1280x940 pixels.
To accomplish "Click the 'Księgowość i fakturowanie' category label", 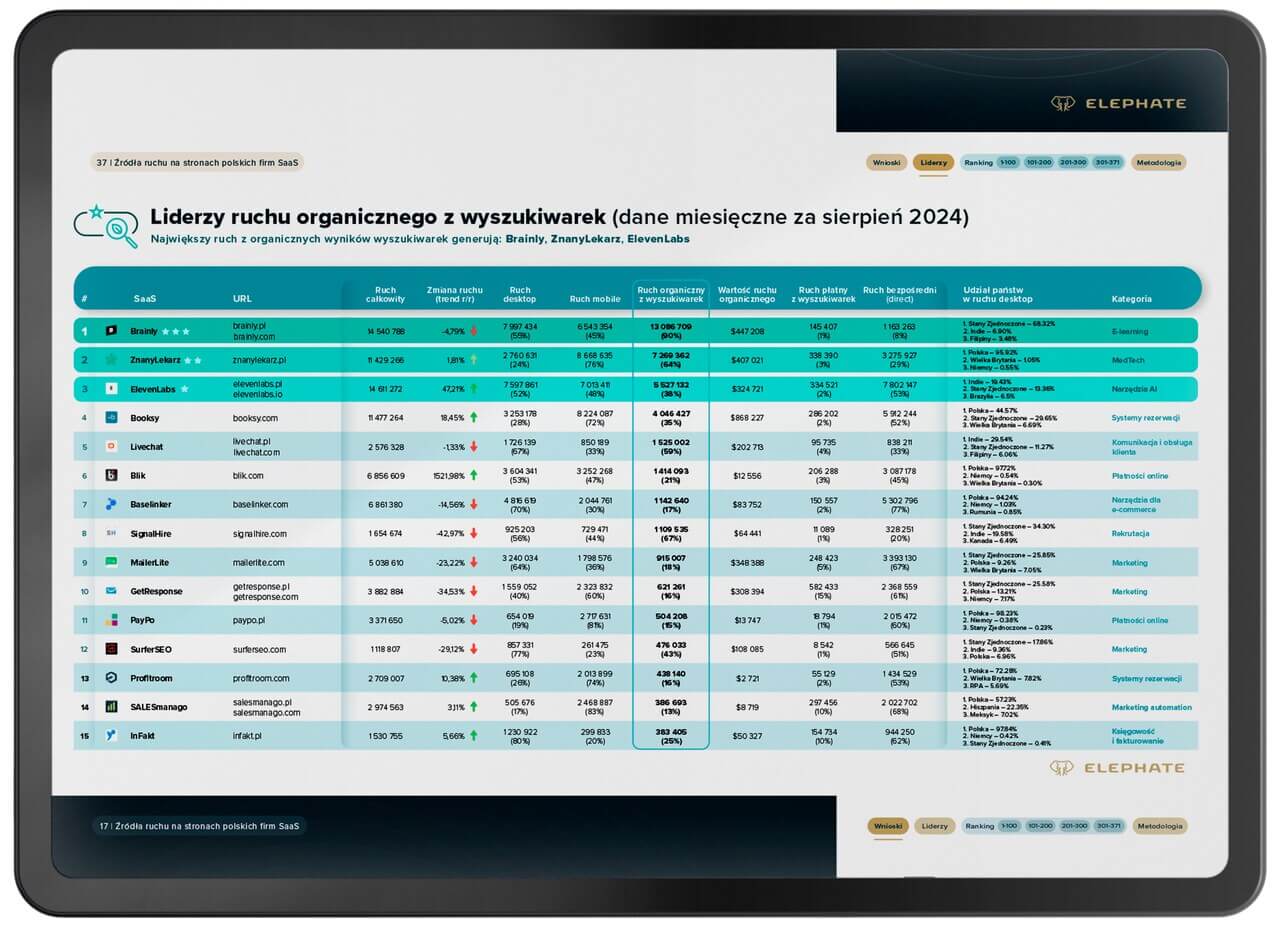I will point(1138,736).
